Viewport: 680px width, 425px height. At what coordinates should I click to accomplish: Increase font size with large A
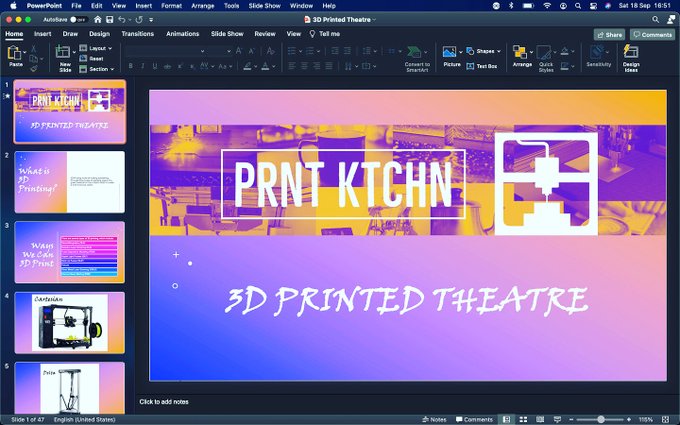point(239,51)
